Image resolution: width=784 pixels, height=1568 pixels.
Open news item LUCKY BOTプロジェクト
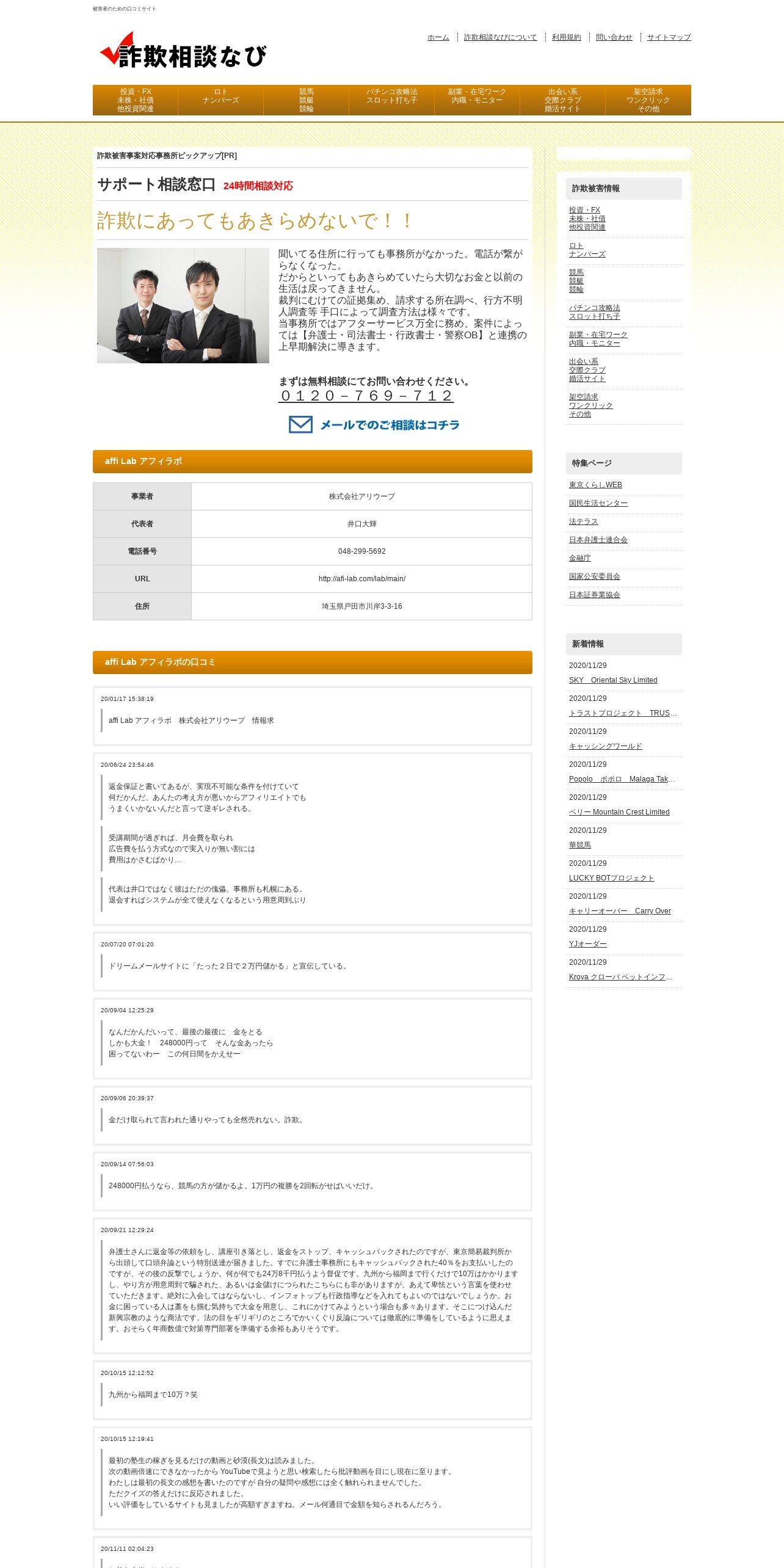tap(612, 878)
